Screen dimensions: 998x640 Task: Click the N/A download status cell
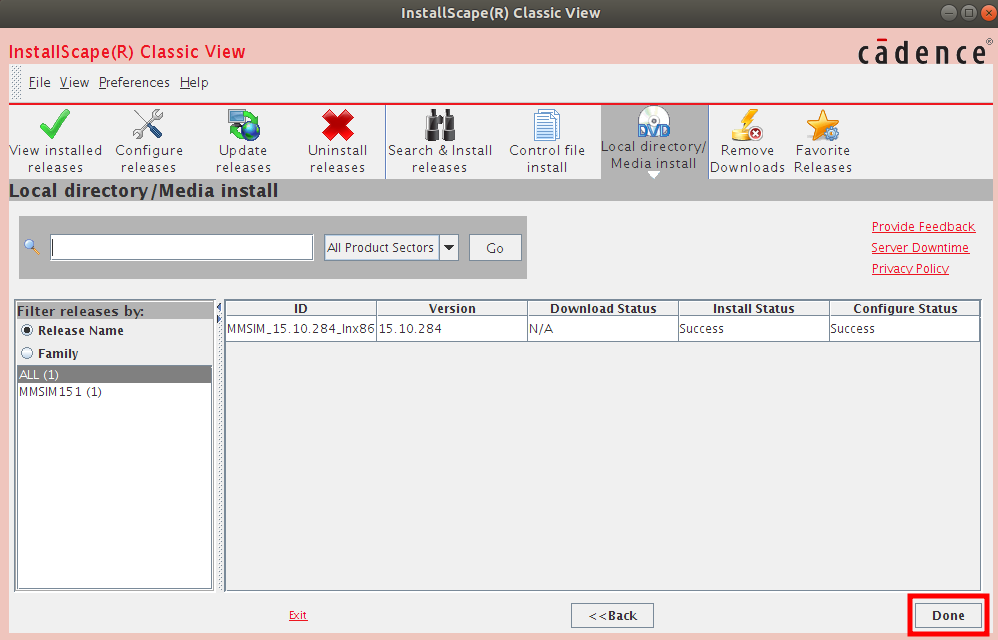[603, 329]
